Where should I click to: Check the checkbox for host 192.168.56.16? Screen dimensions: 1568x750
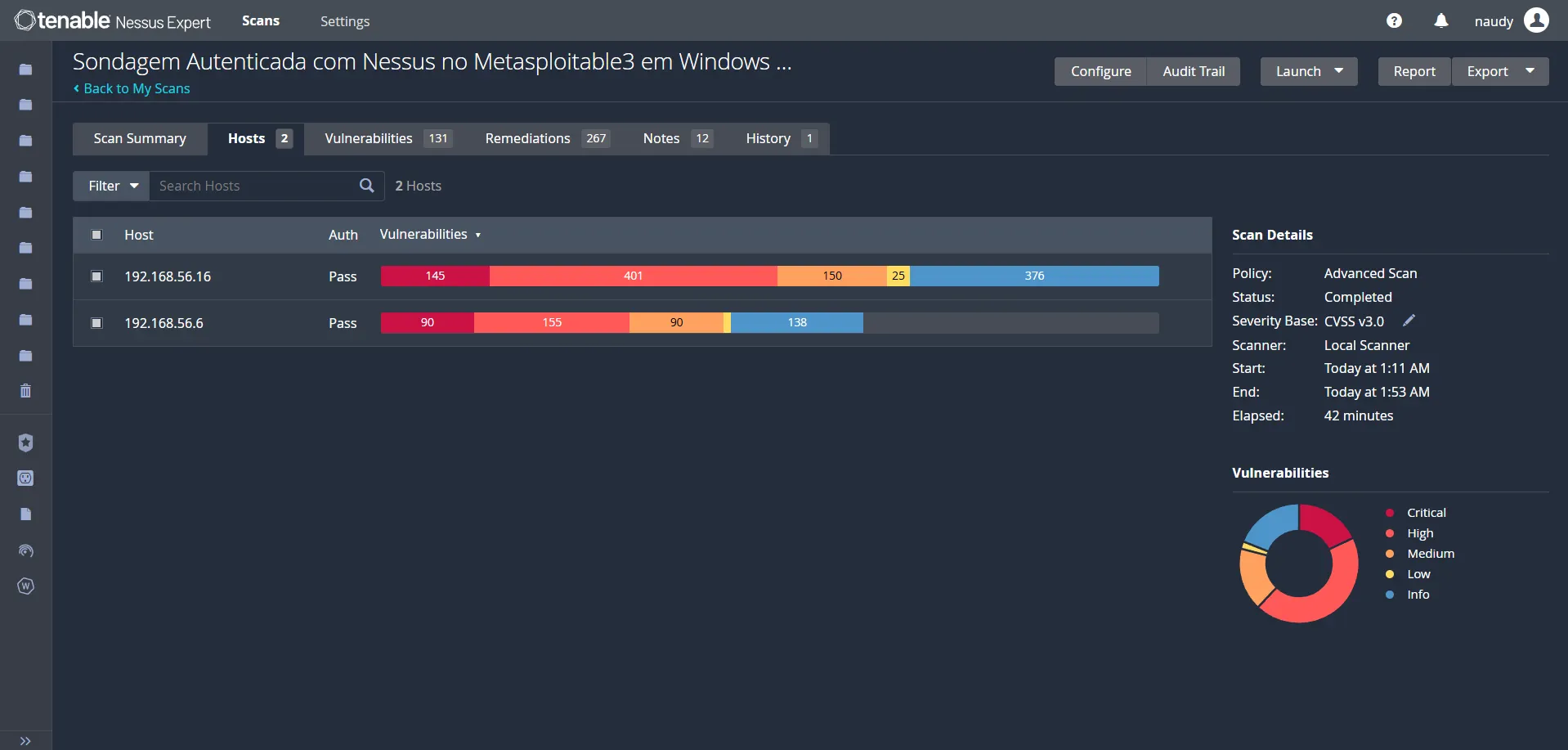pos(96,276)
